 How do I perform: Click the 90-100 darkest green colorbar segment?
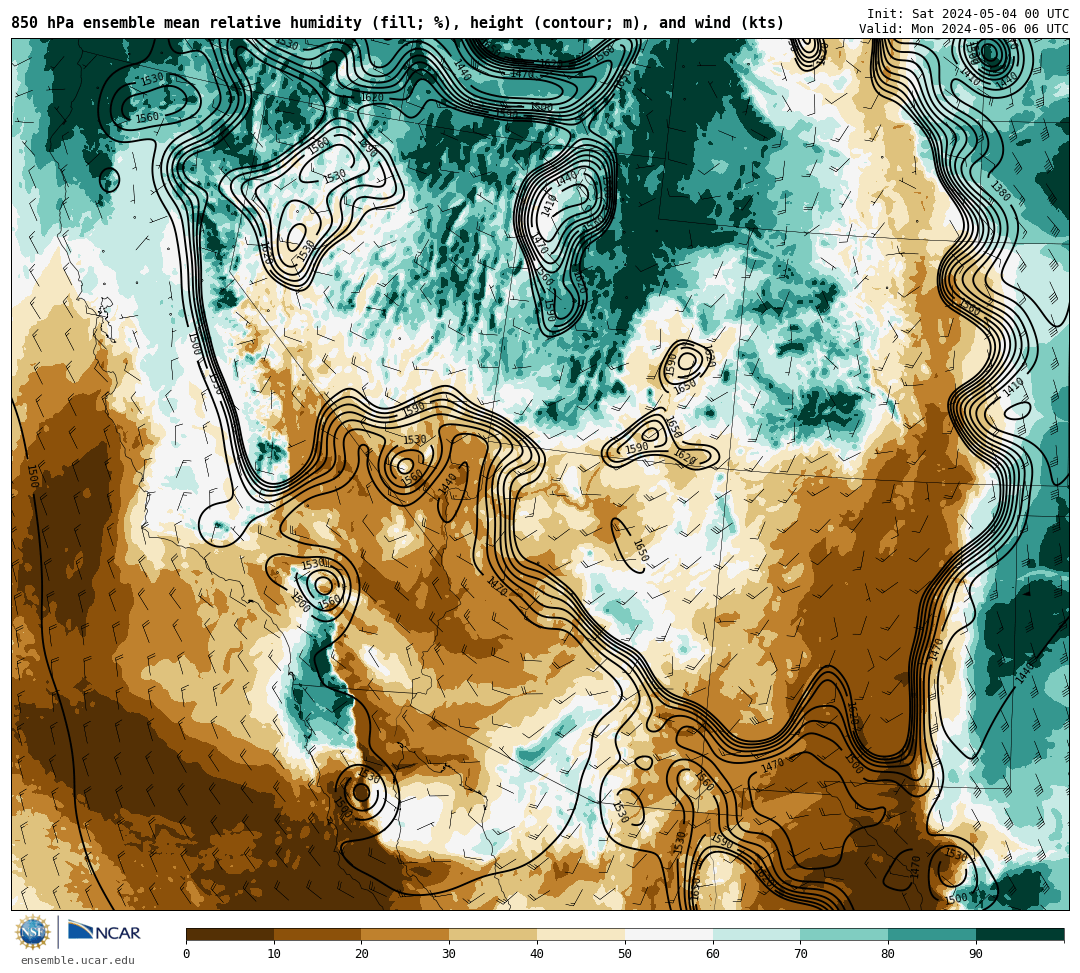[x=1020, y=934]
